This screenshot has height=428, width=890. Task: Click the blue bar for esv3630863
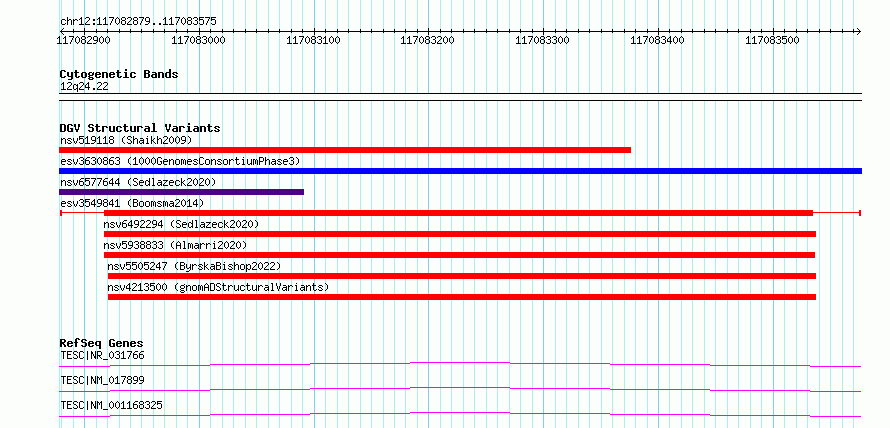460,171
